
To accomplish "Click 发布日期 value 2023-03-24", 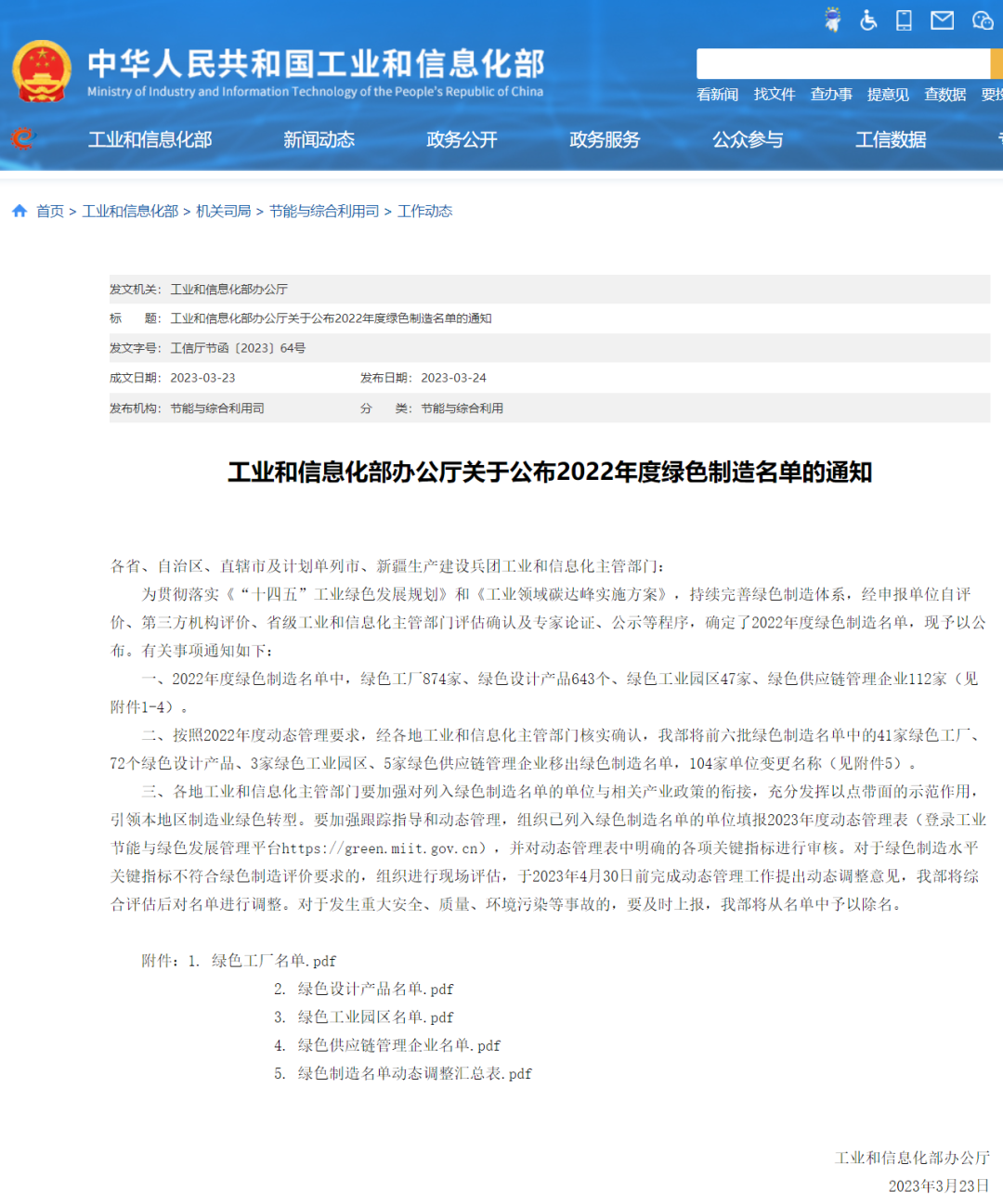I will click(453, 378).
